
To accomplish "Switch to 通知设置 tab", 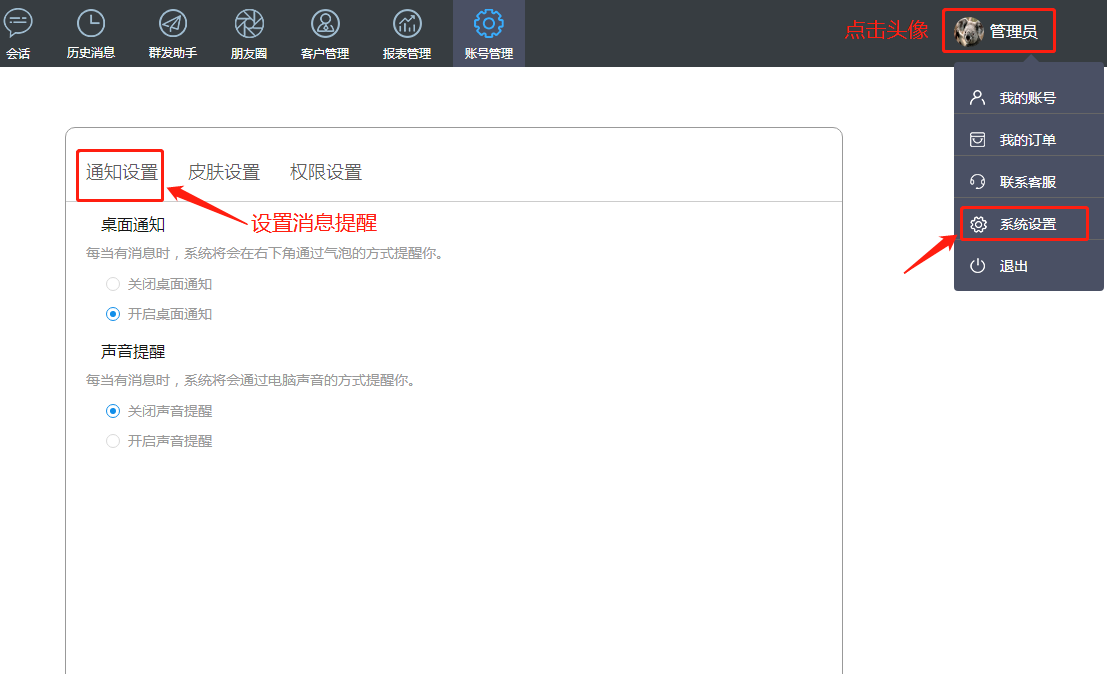I will coord(121,172).
